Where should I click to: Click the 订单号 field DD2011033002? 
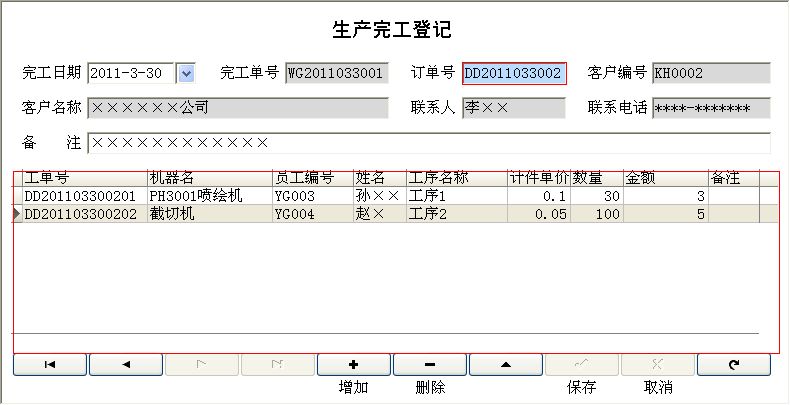click(x=514, y=74)
